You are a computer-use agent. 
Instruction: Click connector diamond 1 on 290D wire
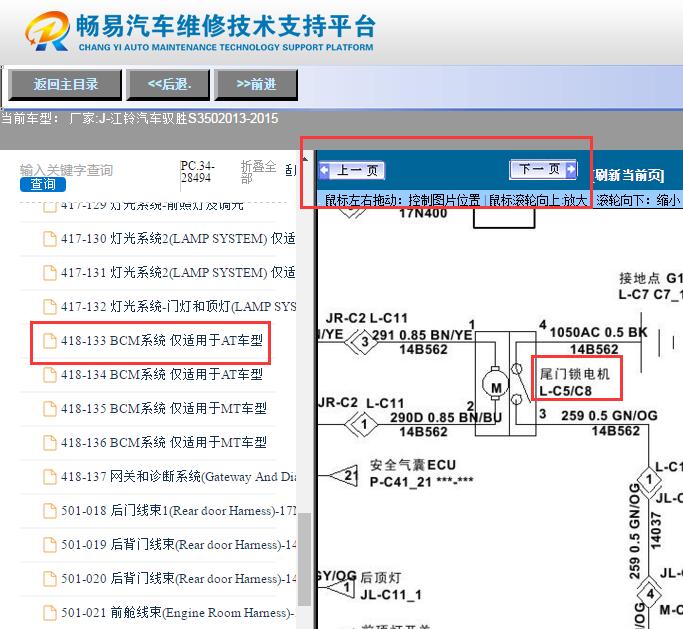[364, 424]
